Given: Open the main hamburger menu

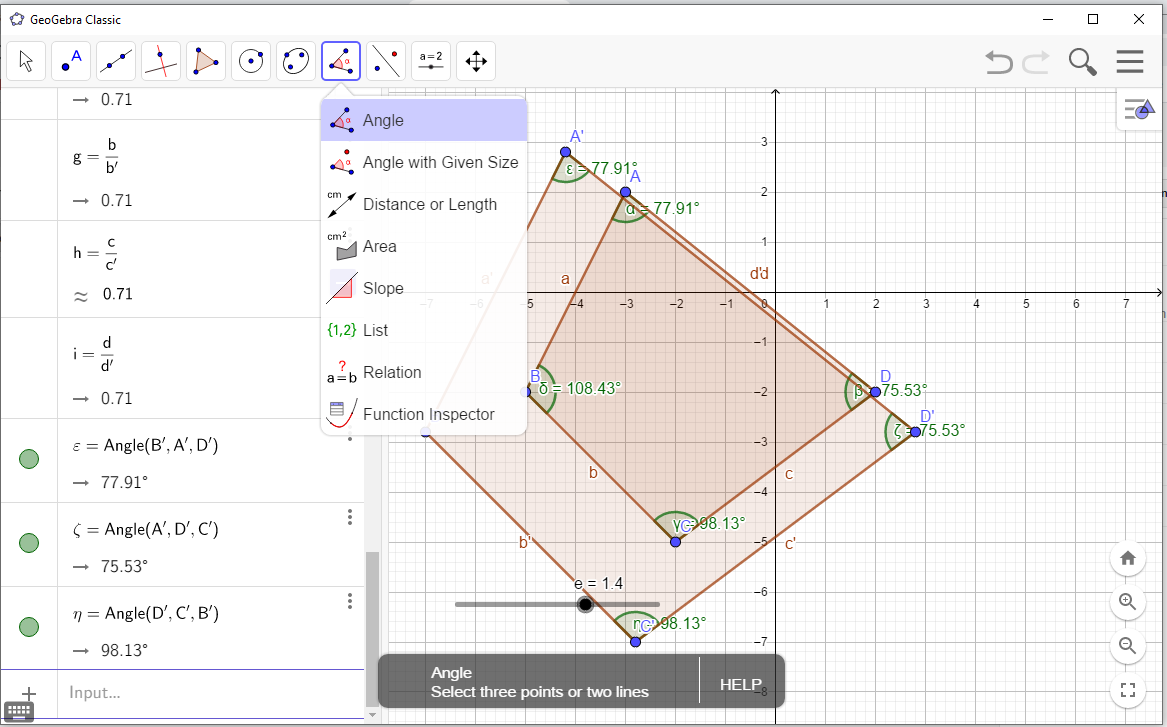Looking at the screenshot, I should (x=1130, y=61).
